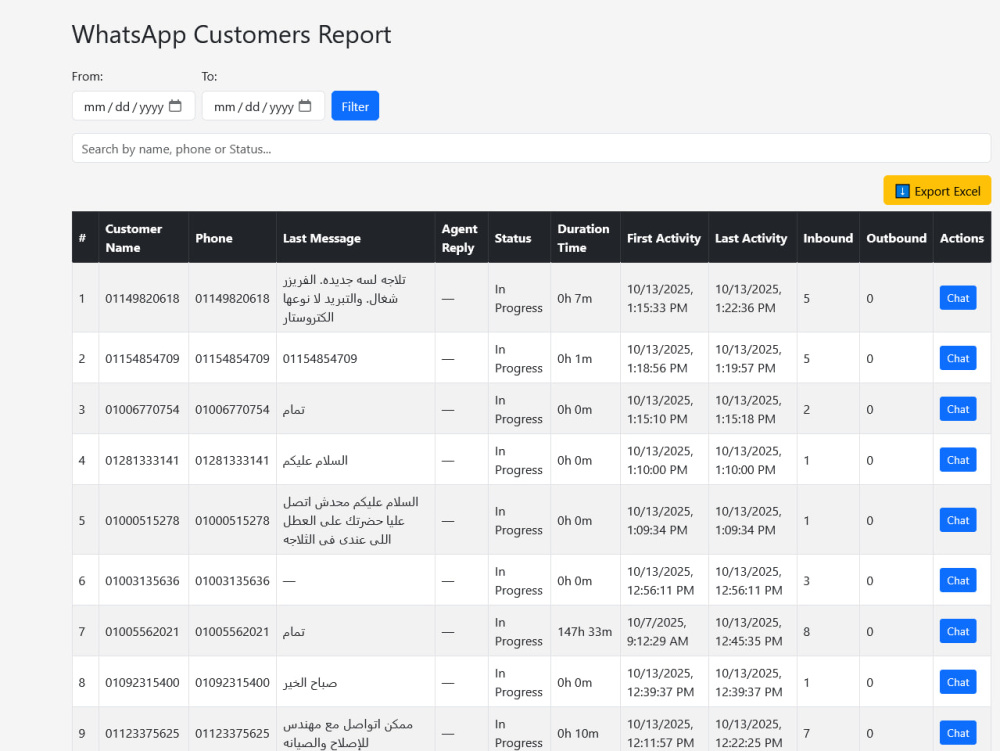Open Chat for customer 01000515278
Viewport: 1000px width, 751px height.
pyautogui.click(x=957, y=520)
